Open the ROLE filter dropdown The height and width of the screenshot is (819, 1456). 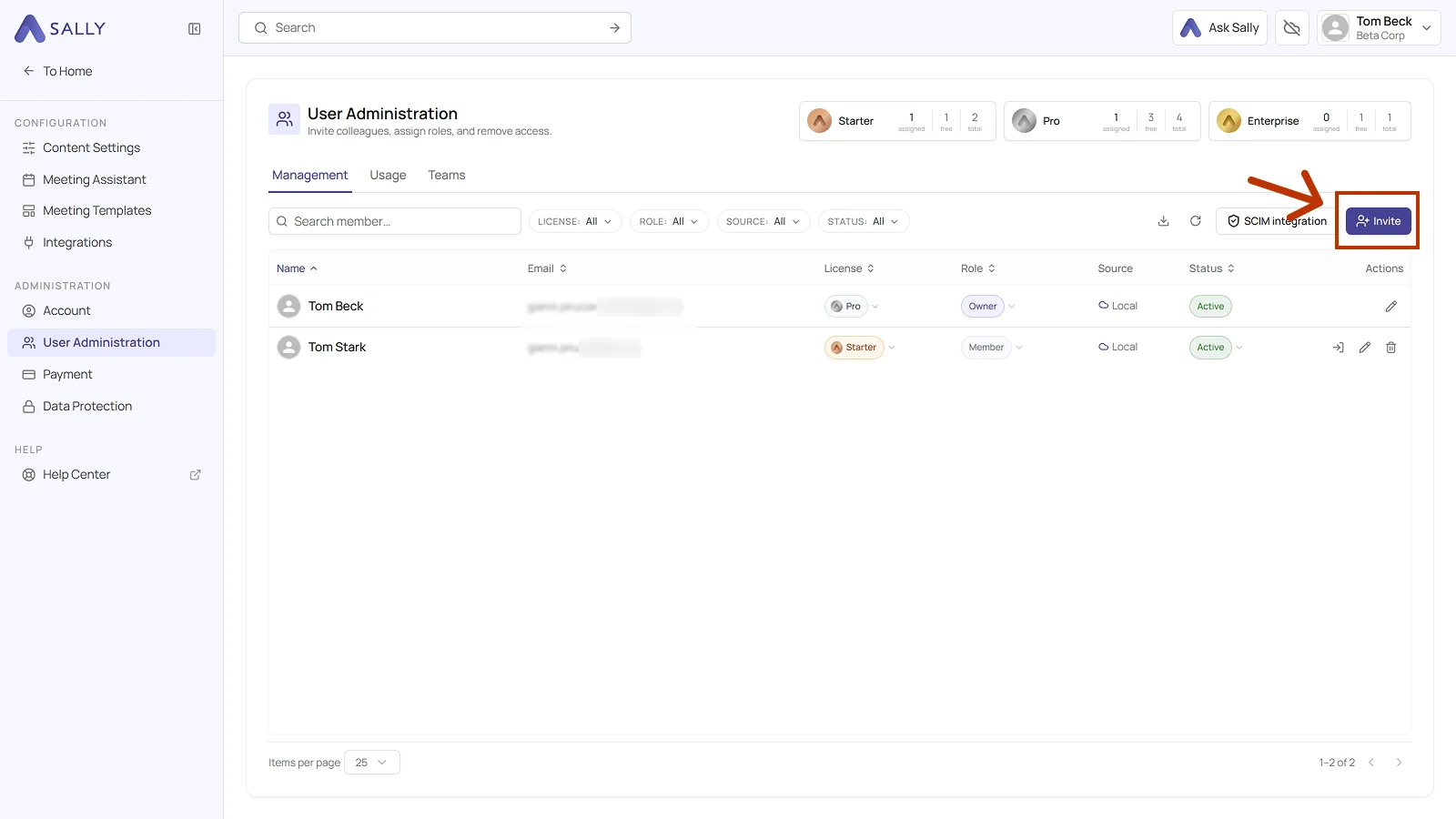669,221
